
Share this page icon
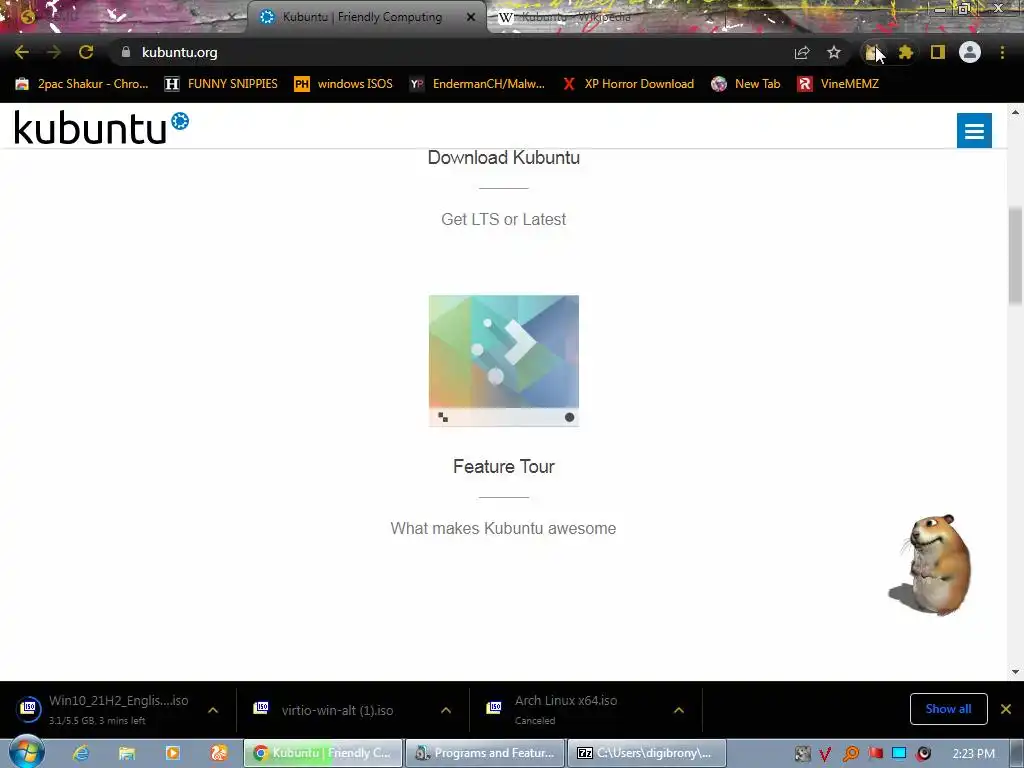pyautogui.click(x=802, y=52)
